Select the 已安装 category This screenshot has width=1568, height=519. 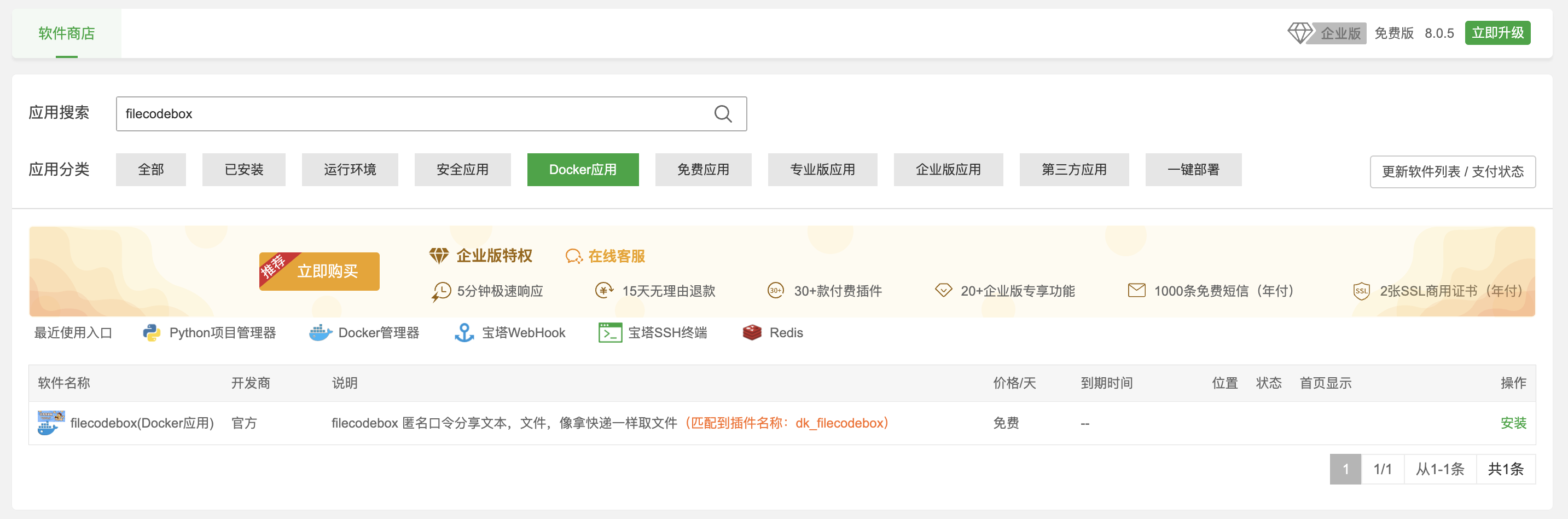pyautogui.click(x=244, y=170)
